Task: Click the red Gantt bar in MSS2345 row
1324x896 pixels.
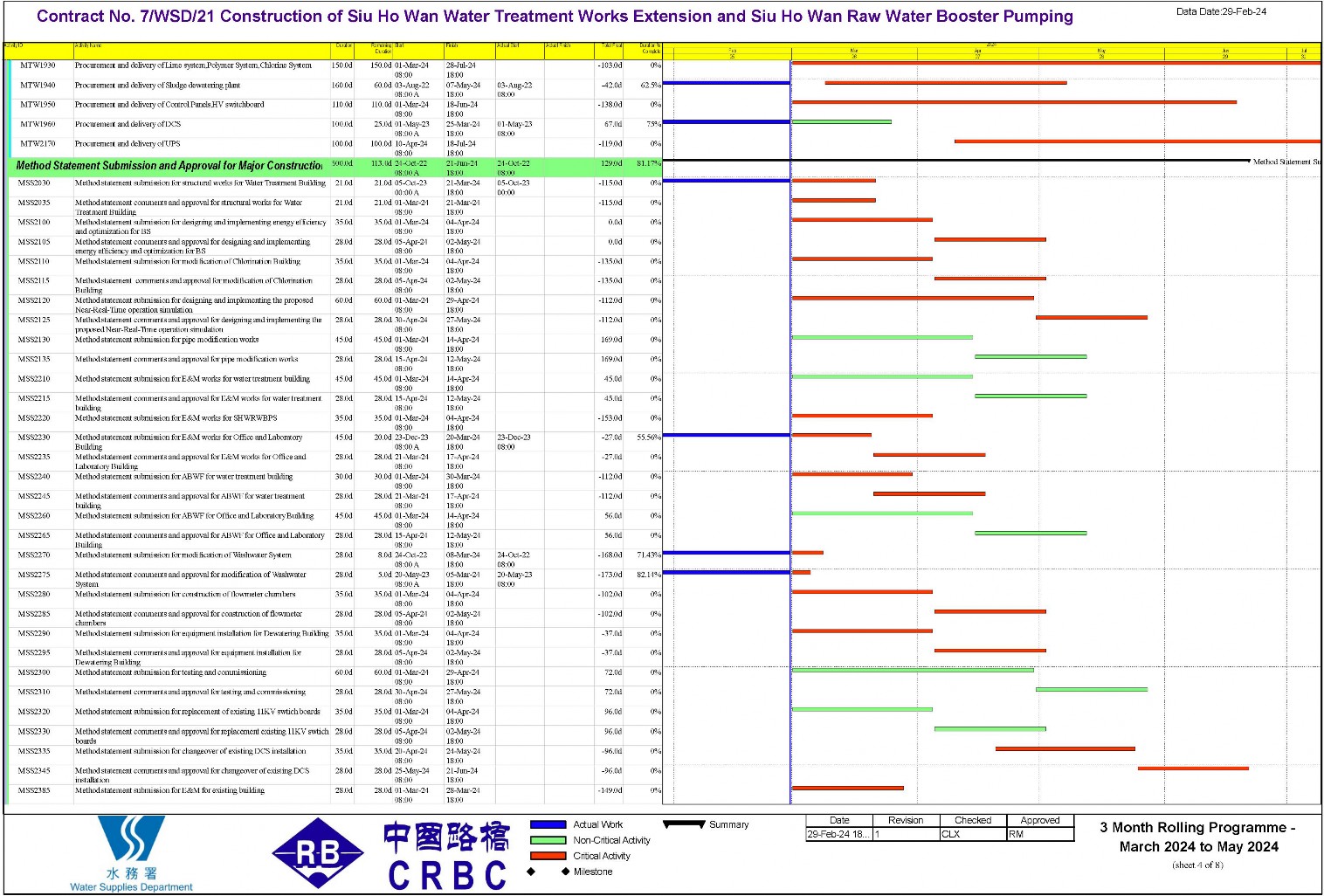Action: click(x=1193, y=768)
